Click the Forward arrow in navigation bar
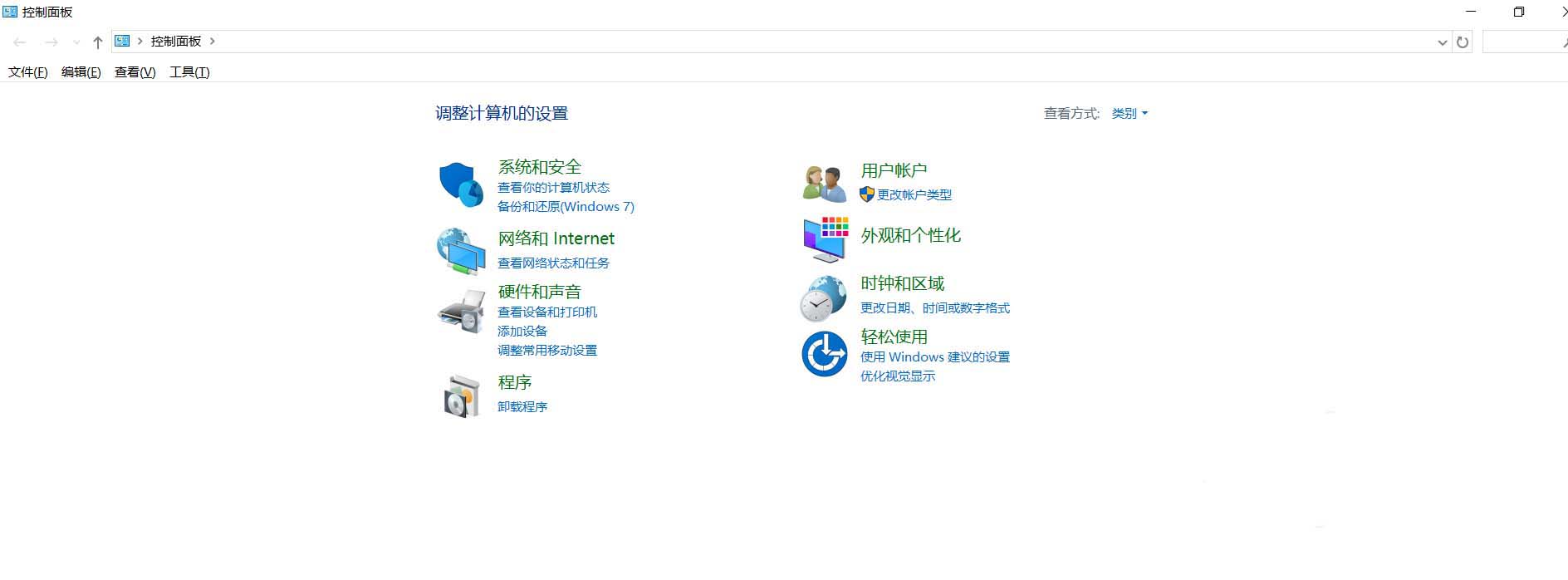This screenshot has height=580, width=1568. click(x=51, y=42)
